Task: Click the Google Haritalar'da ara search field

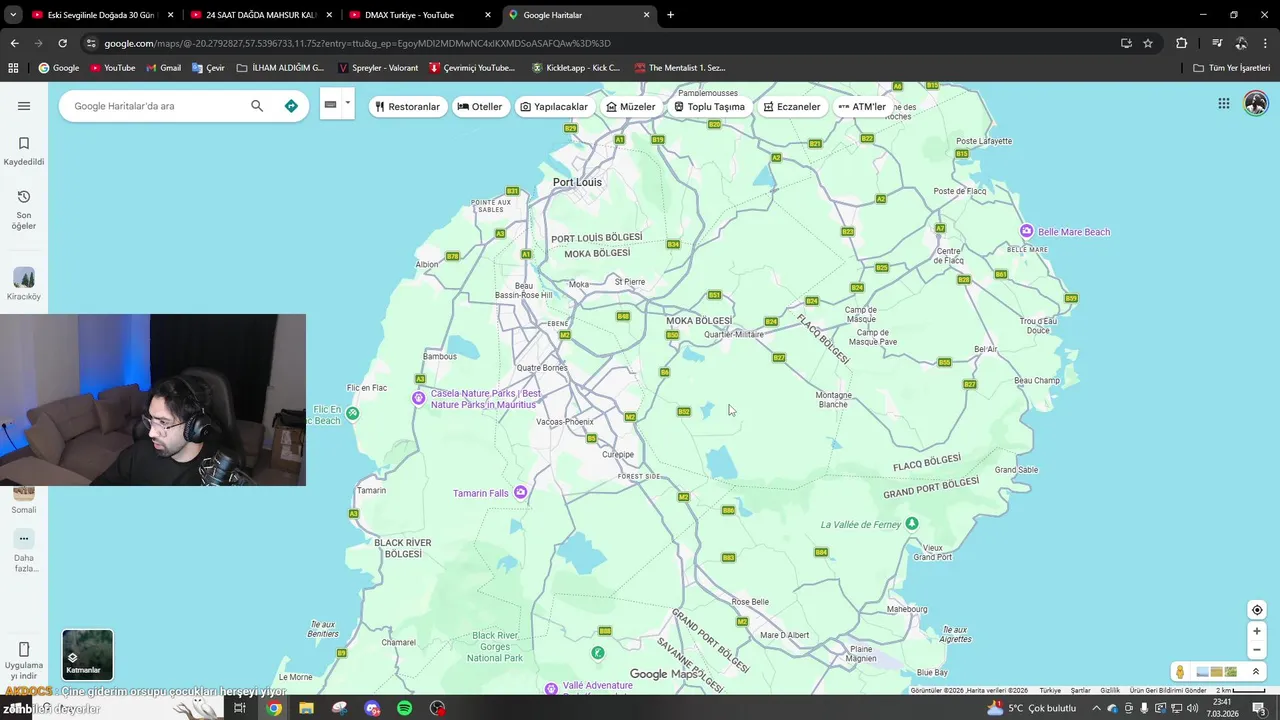Action: pos(155,106)
